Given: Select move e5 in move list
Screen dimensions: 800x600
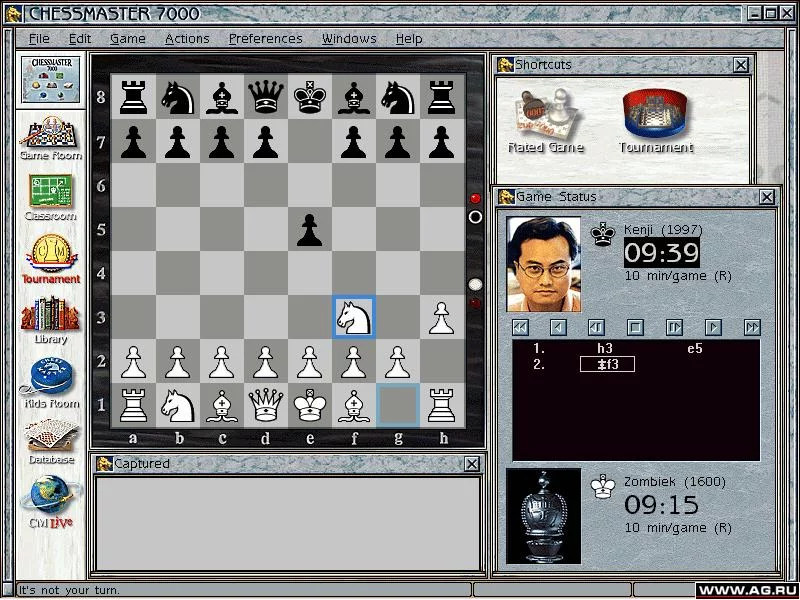Looking at the screenshot, I should 694,348.
